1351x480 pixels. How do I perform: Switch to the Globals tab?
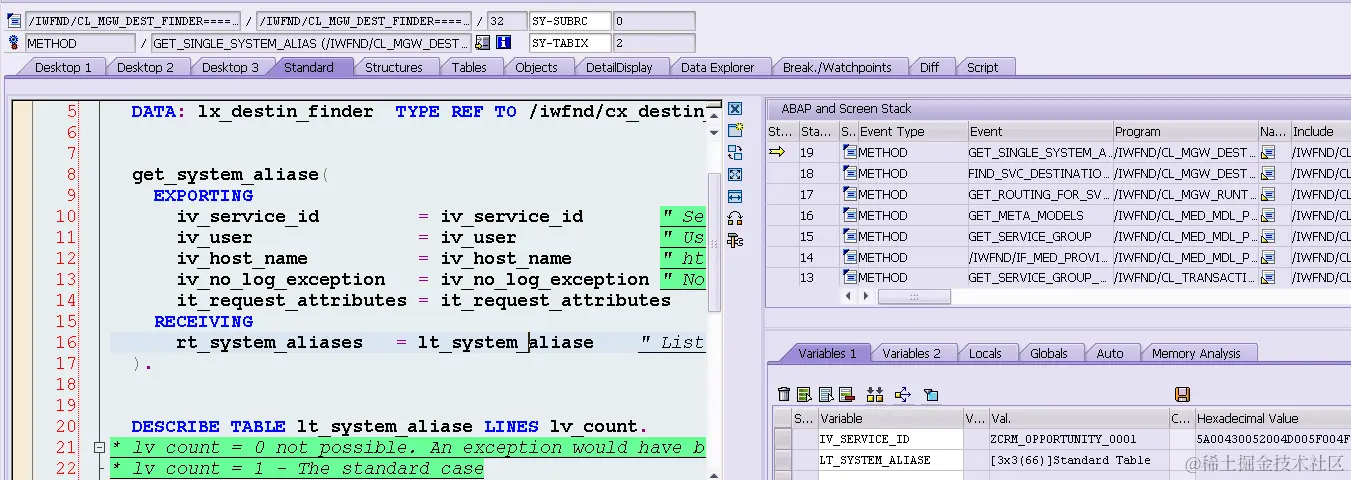[1048, 353]
